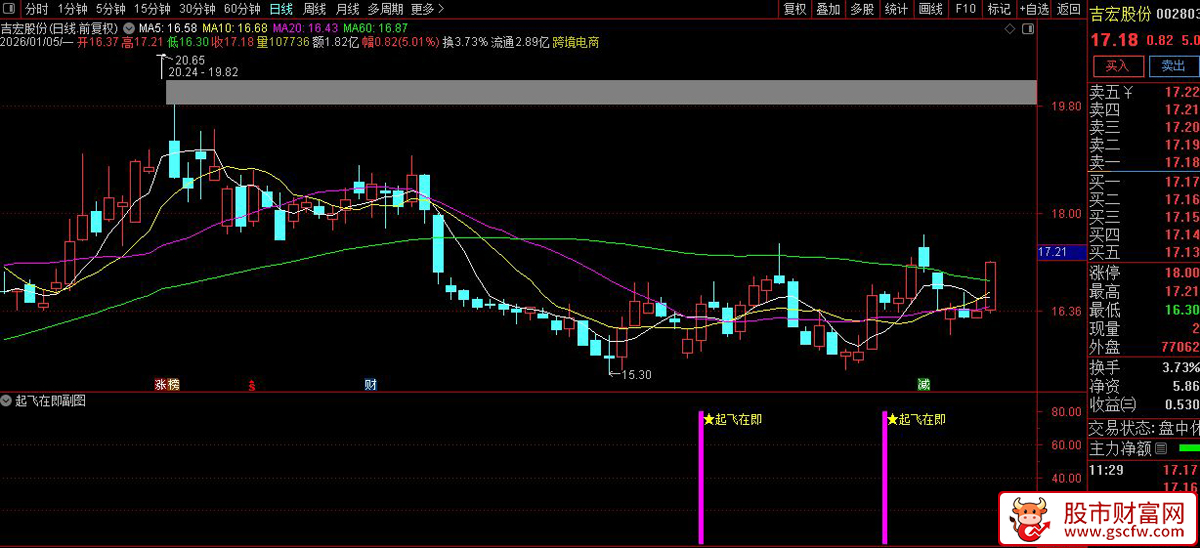The height and width of the screenshot is (548, 1200).
Task: Click the 涨停 18.00 row
Action: (1143, 273)
